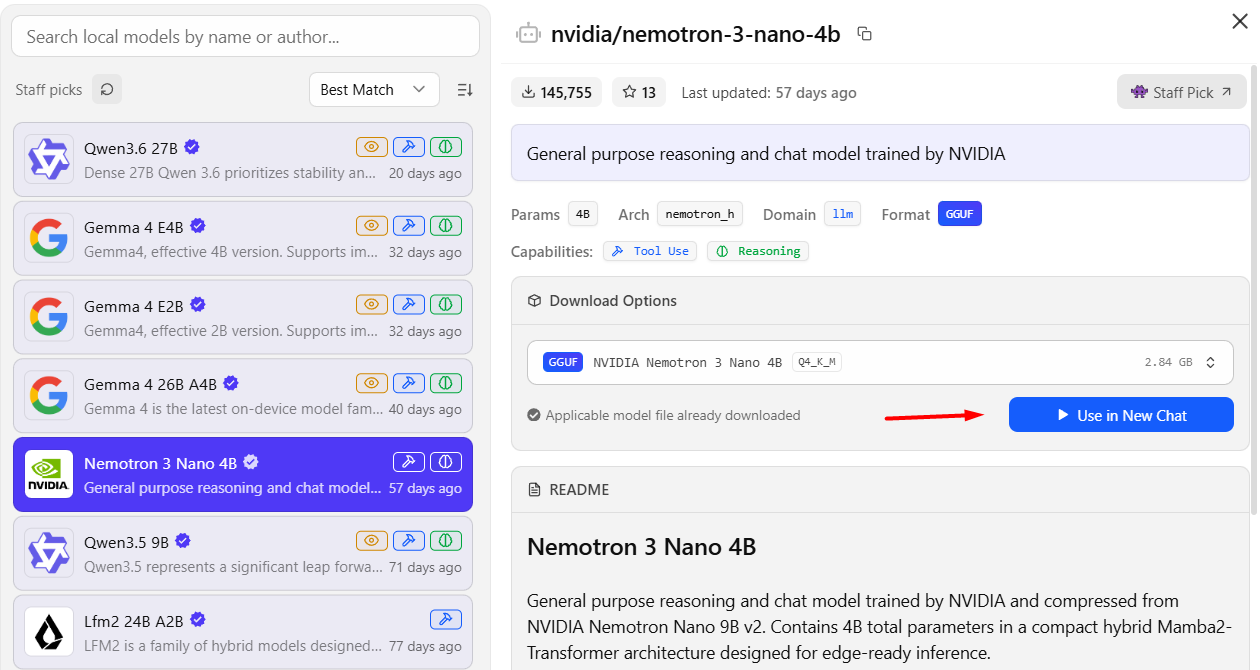The image size is (1260, 670).
Task: Open the Staff Pick link button
Action: (x=1182, y=92)
